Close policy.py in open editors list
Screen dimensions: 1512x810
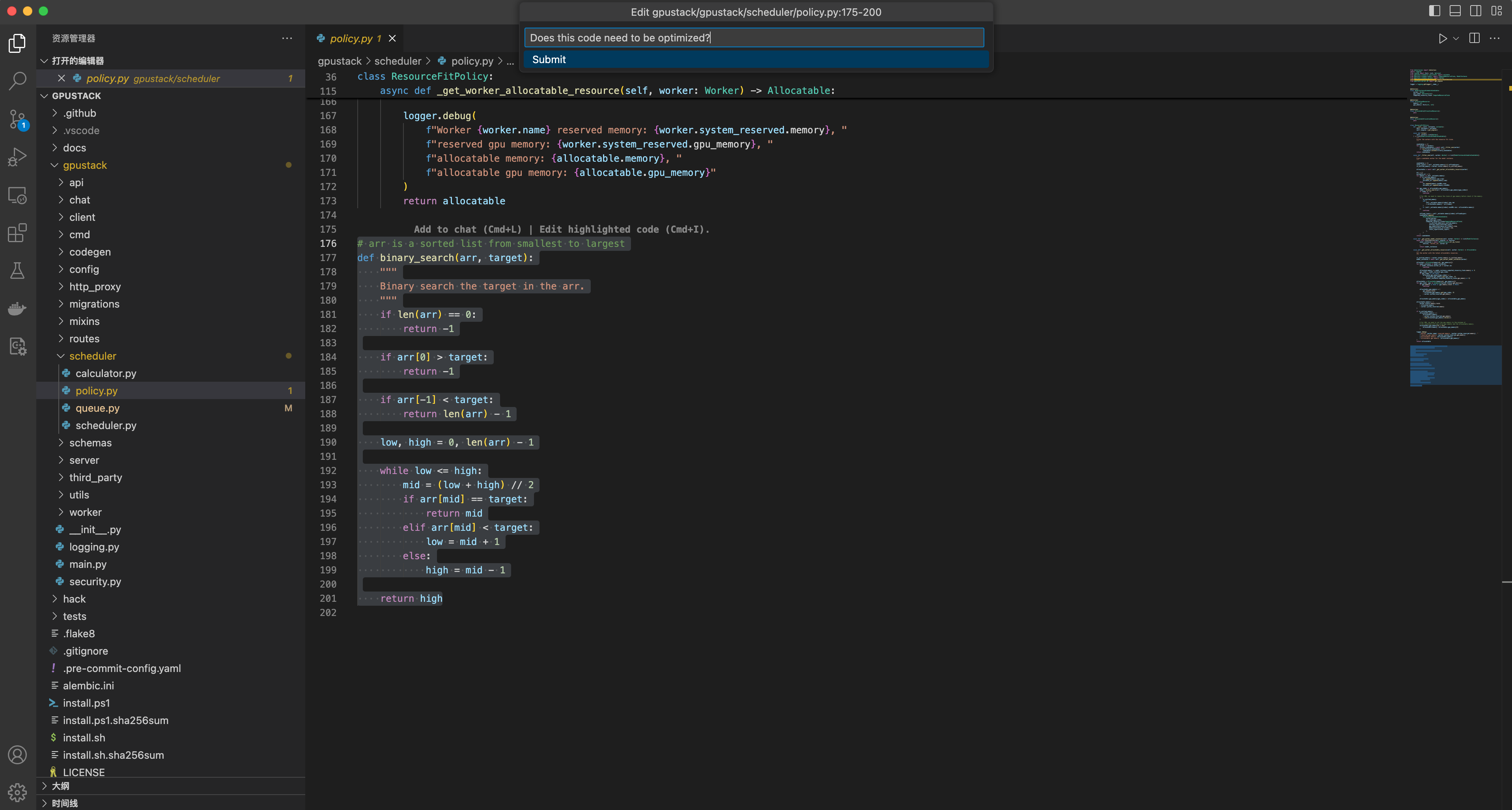point(61,78)
